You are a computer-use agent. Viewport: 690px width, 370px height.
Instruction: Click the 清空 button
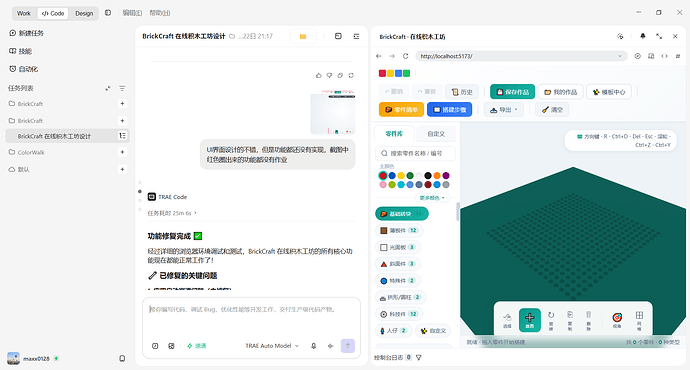point(552,110)
